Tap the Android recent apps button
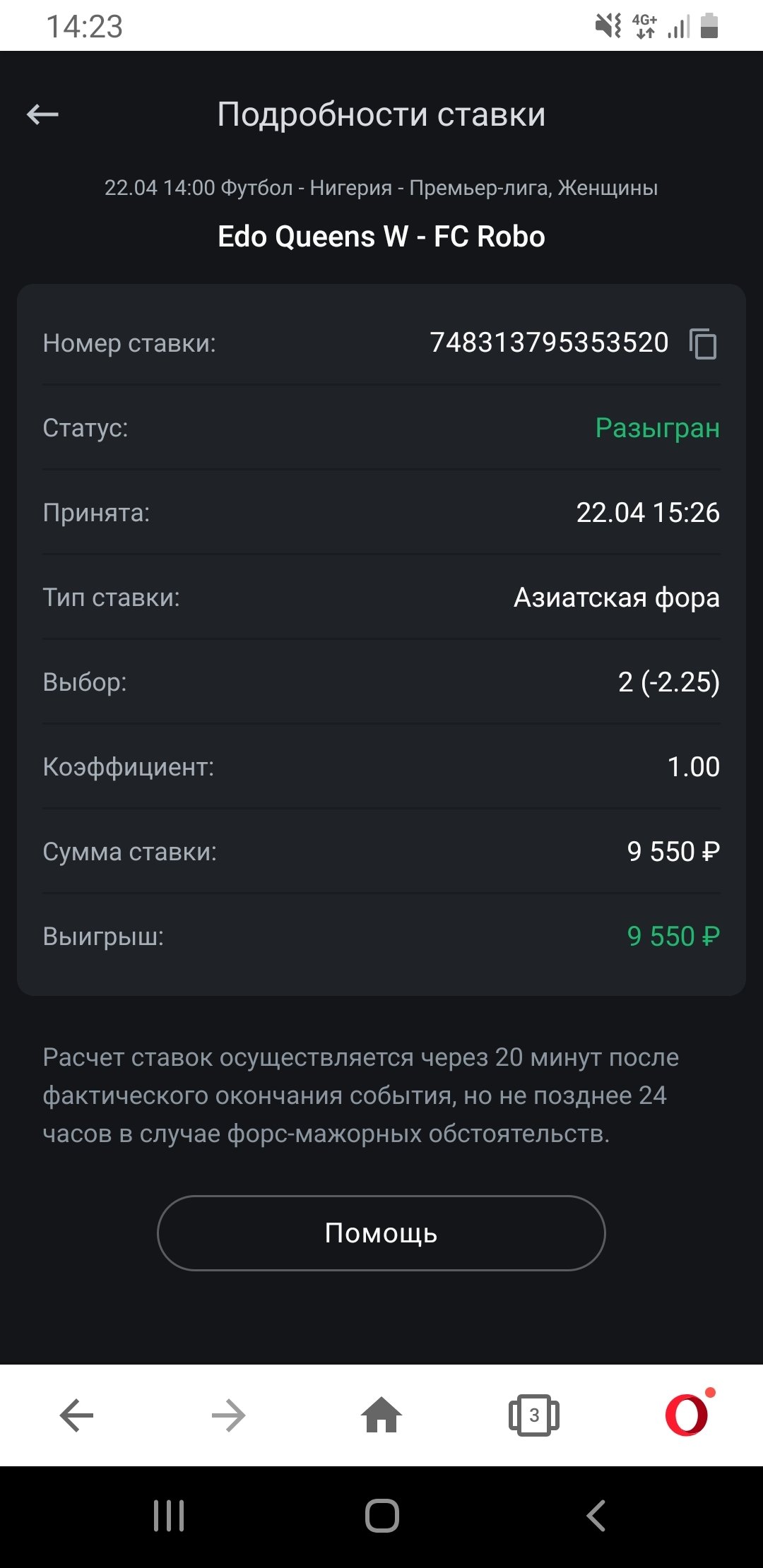The width and height of the screenshot is (763, 1568). click(x=169, y=1516)
